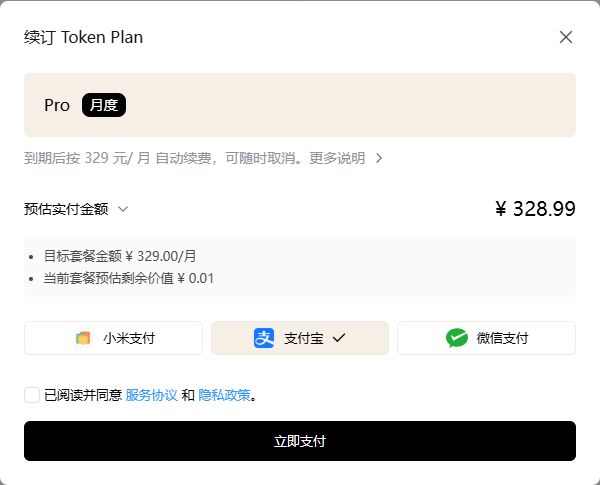Open the 隐私政策 link
This screenshot has height=485, width=600.
tap(225, 395)
